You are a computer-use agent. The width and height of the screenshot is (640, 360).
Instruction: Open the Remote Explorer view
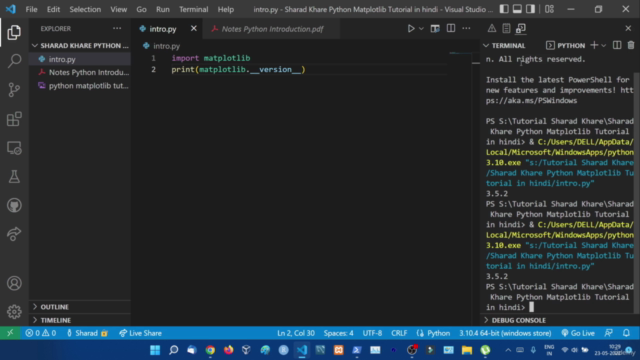click(14, 148)
